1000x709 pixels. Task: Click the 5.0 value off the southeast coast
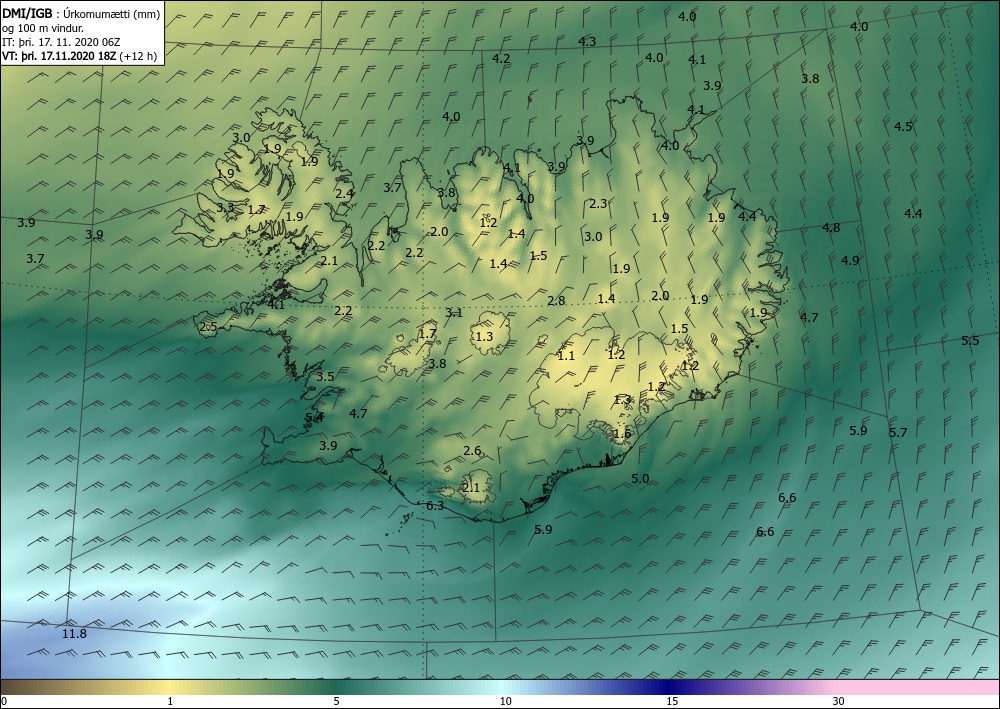coord(640,478)
